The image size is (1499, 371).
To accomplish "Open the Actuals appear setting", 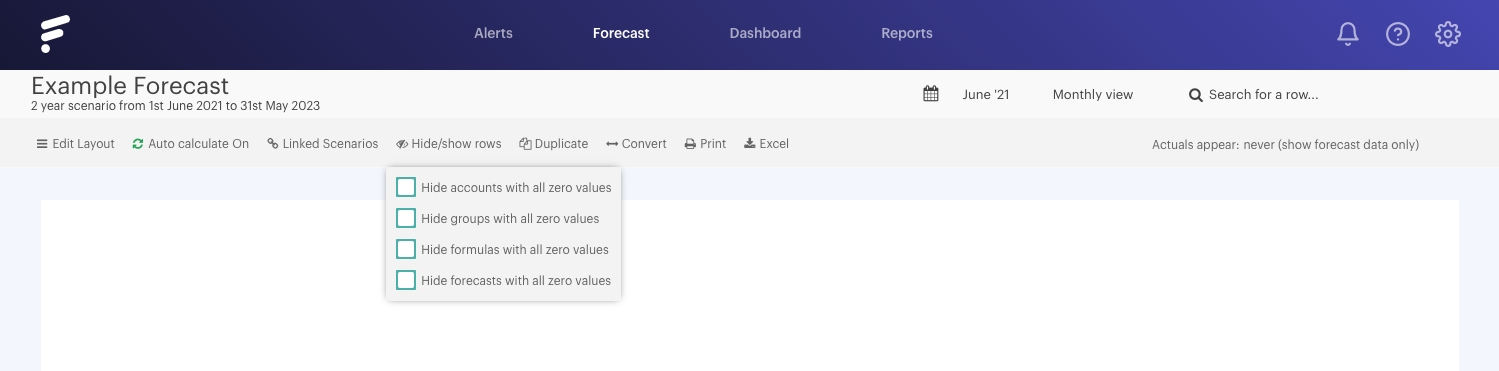I will point(1285,144).
